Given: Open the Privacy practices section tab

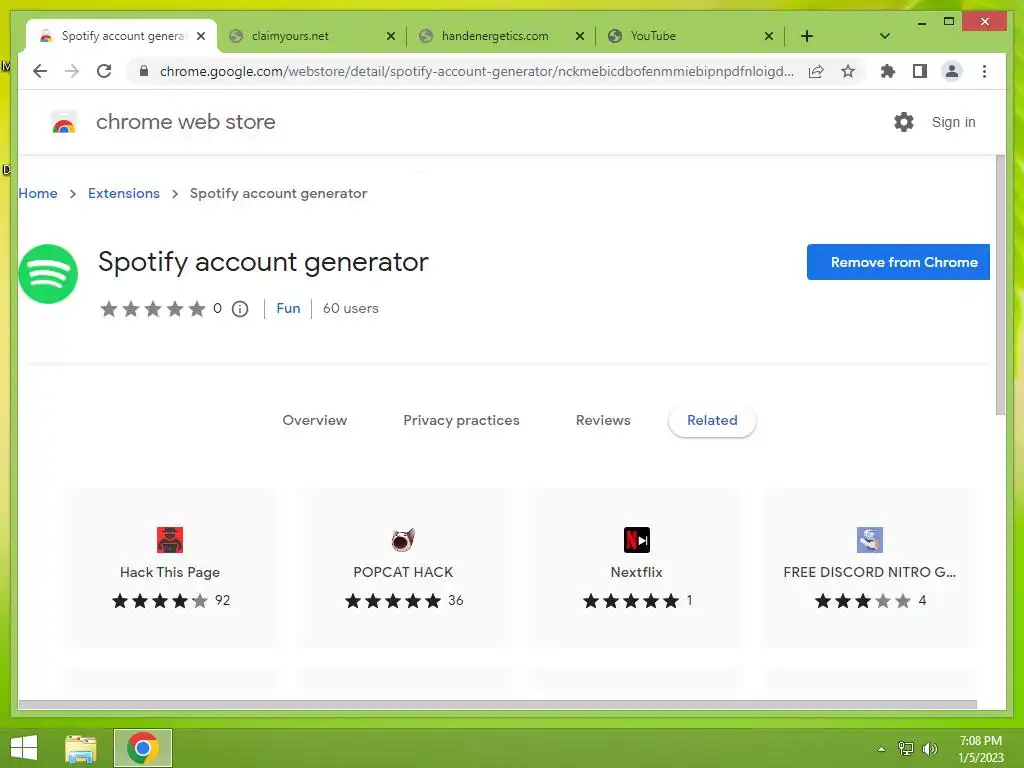Looking at the screenshot, I should (x=461, y=421).
